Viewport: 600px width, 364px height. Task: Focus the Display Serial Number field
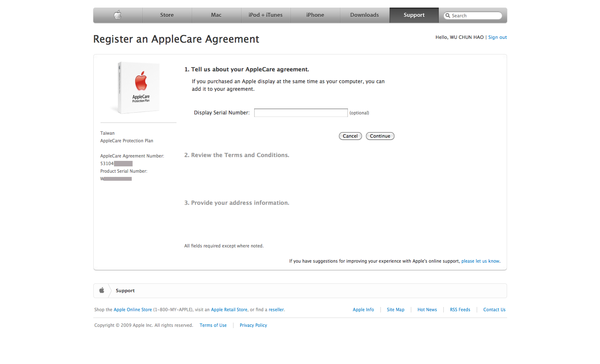[x=301, y=113]
